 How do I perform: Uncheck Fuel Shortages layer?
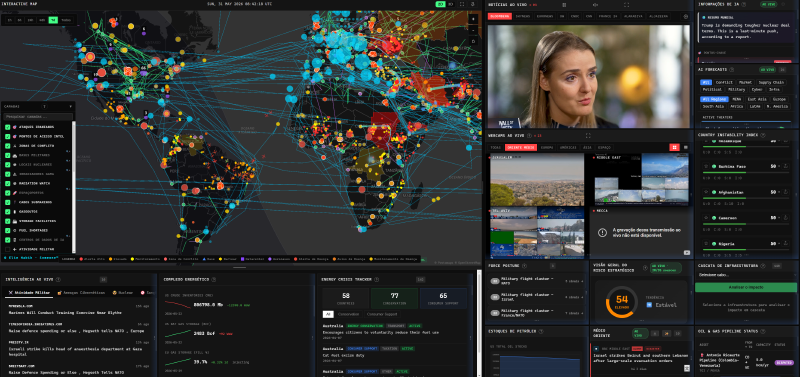point(8,230)
